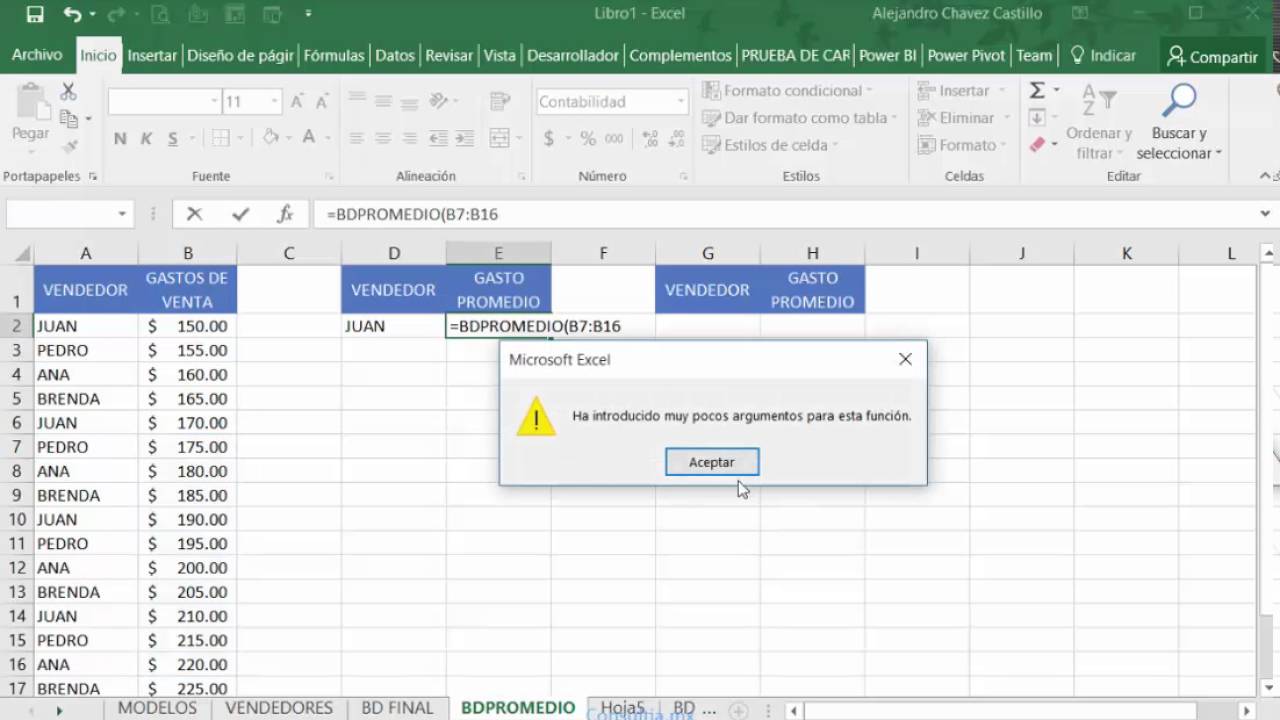Click the eraser Clear icon
This screenshot has height=720, width=1280.
coord(1037,145)
